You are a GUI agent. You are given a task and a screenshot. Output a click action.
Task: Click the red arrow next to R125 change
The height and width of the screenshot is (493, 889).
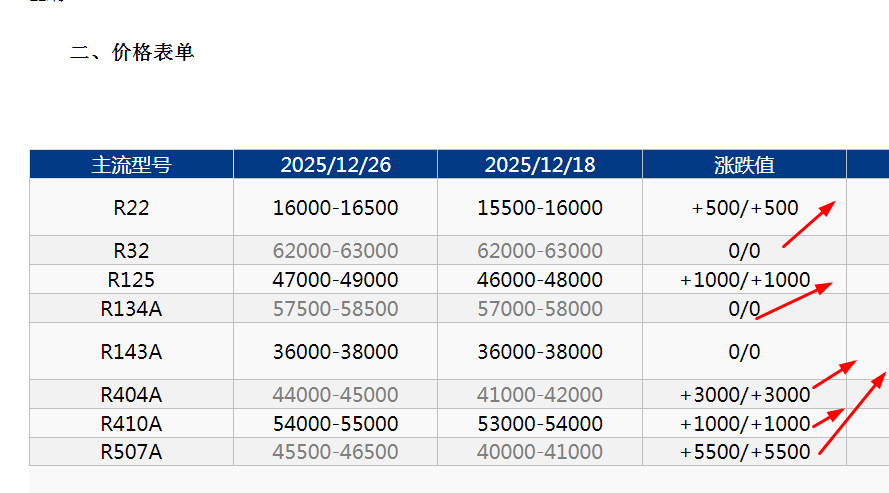(x=794, y=301)
